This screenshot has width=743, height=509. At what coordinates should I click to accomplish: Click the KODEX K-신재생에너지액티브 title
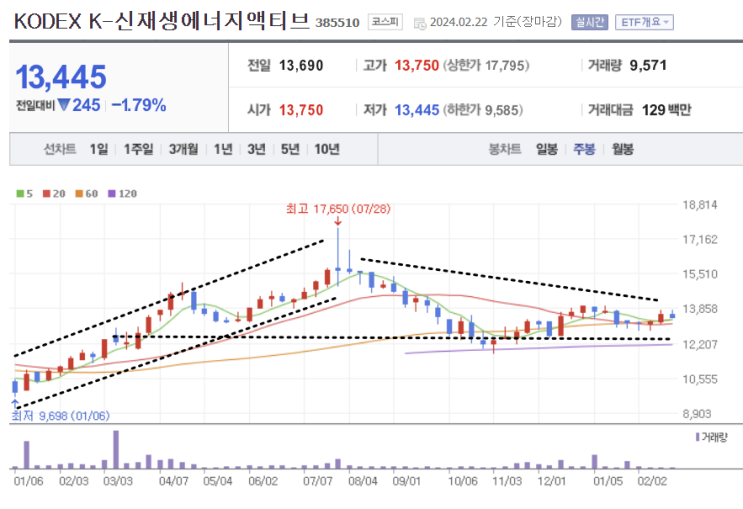click(162, 21)
